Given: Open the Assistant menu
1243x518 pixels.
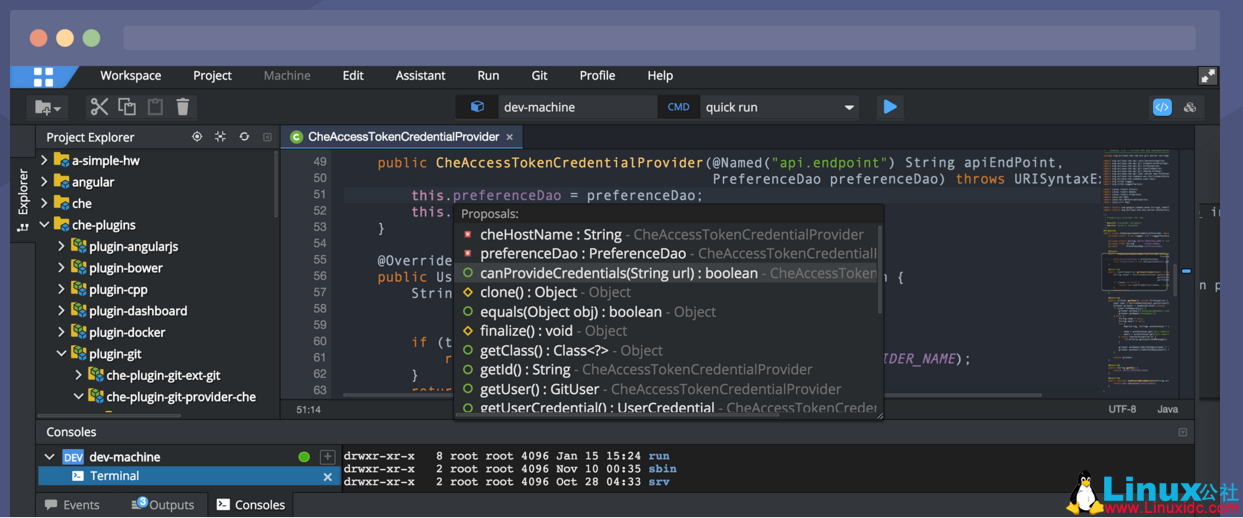Looking at the screenshot, I should [x=420, y=76].
